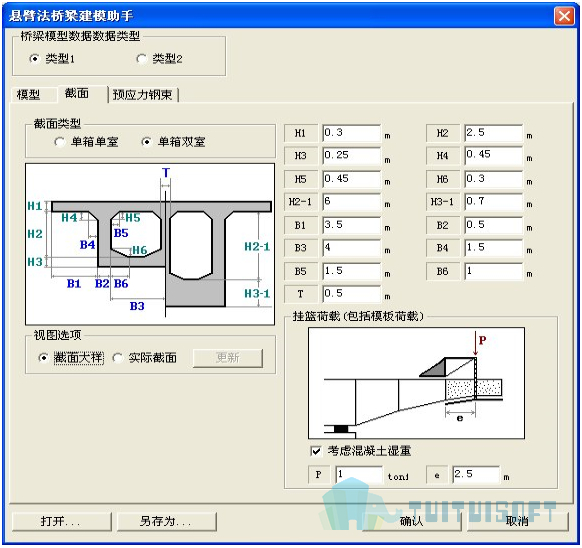Click the B5 input field
Viewport: 582px width, 548px height.
[352, 271]
